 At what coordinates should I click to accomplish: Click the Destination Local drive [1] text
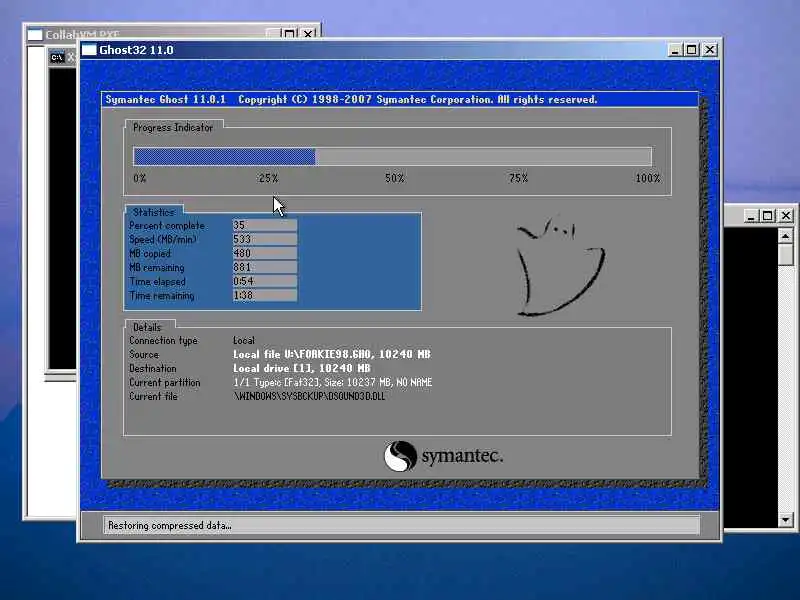(302, 368)
